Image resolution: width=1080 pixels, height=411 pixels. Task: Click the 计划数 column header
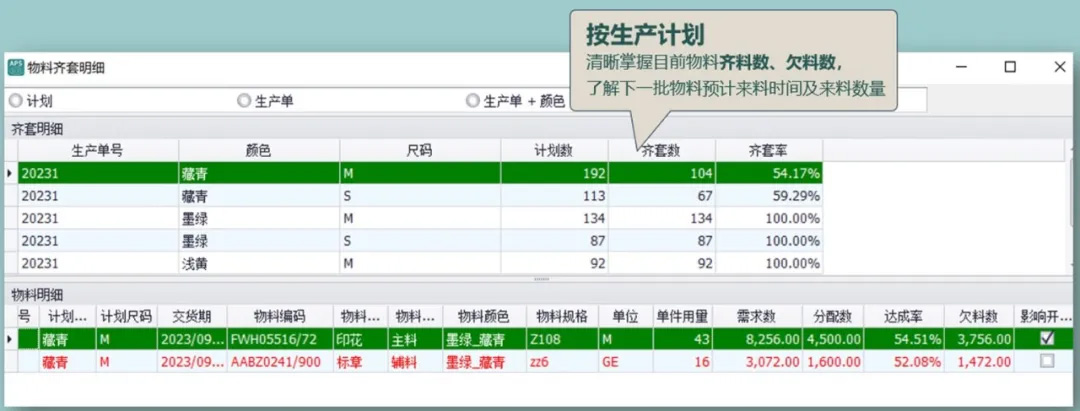553,150
